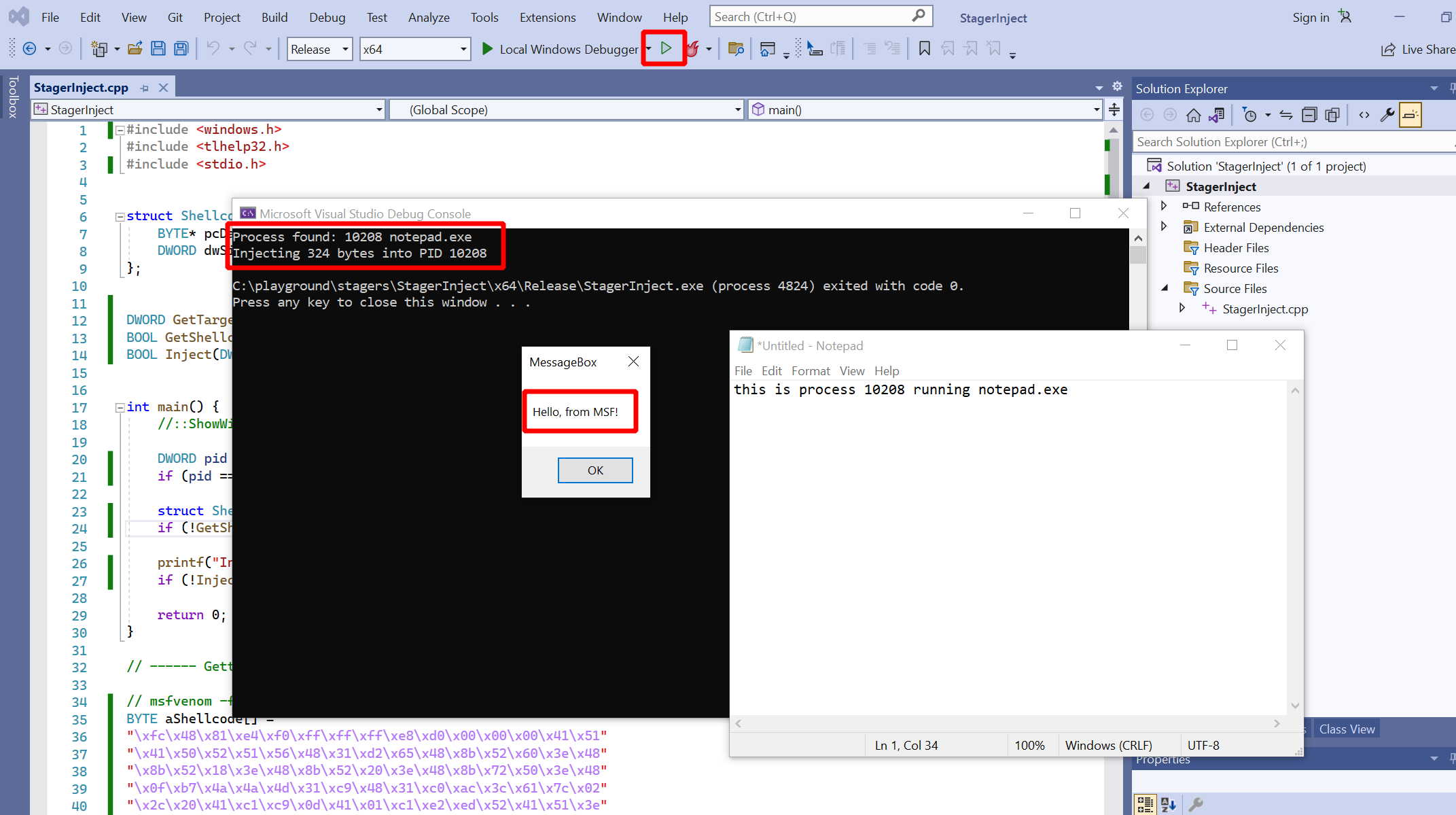Expand the References node

[x=1164, y=206]
